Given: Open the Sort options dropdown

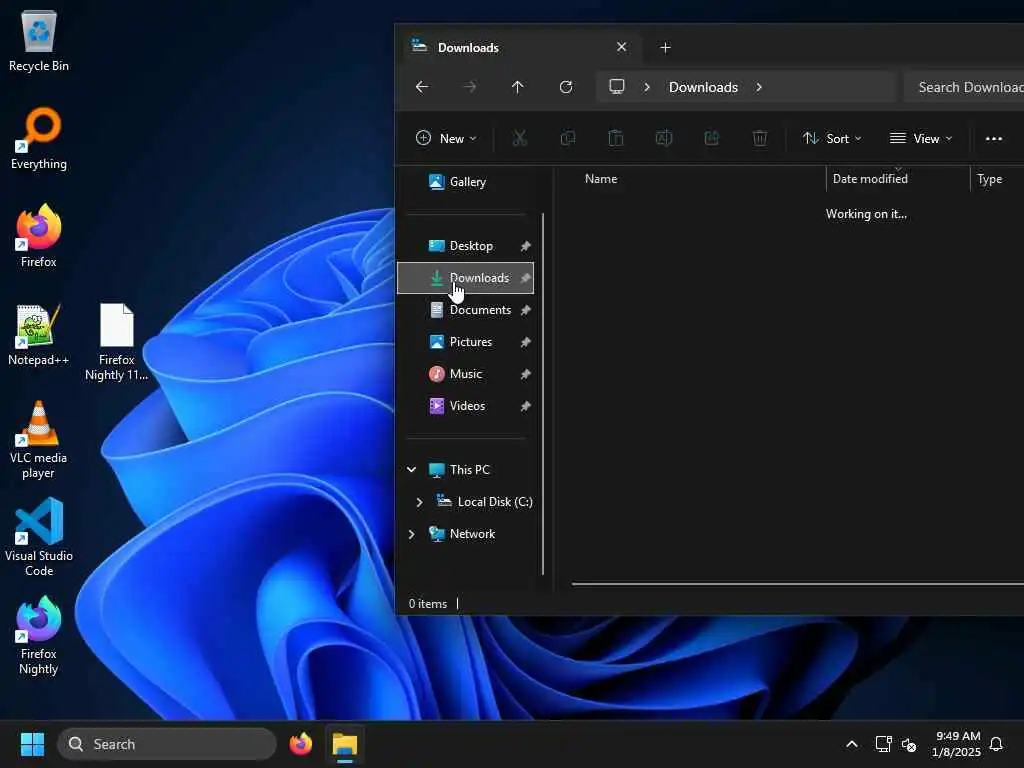Looking at the screenshot, I should (832, 138).
